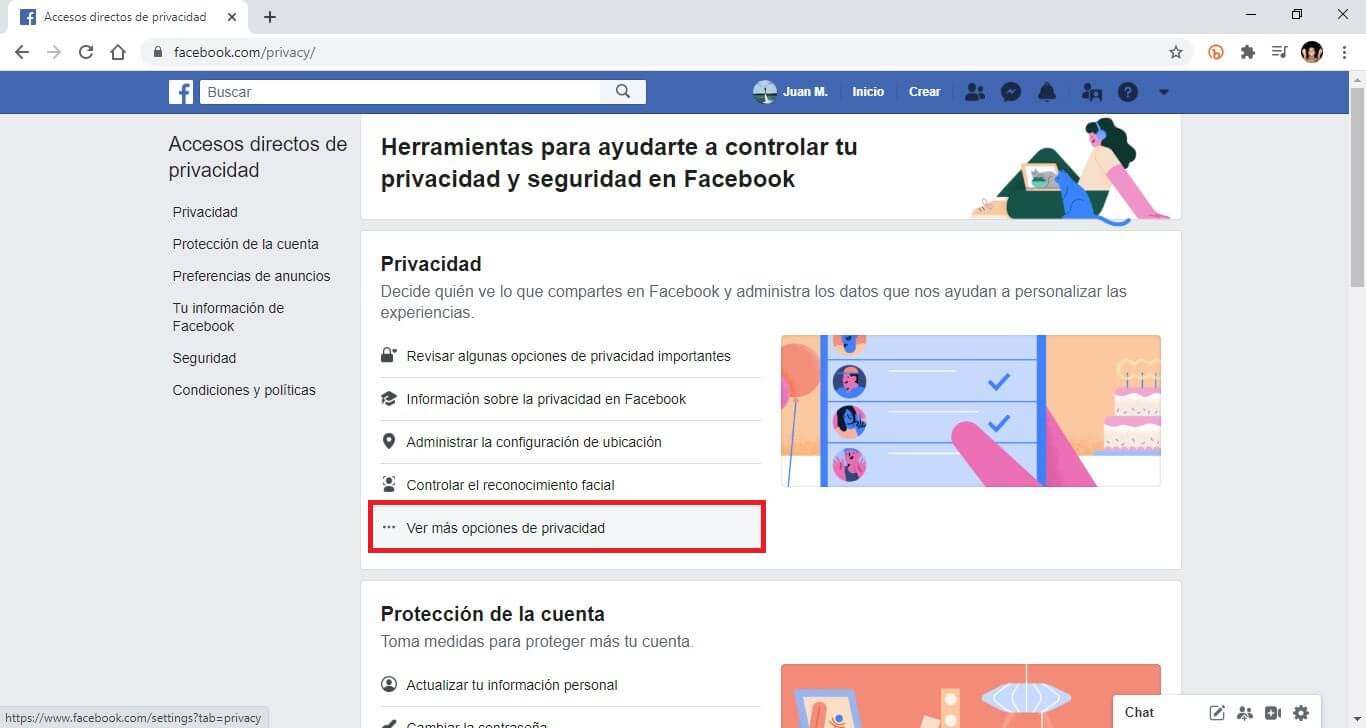This screenshot has height=728, width=1366.
Task: Click the person icon beside Actualizar
Action: 389,685
